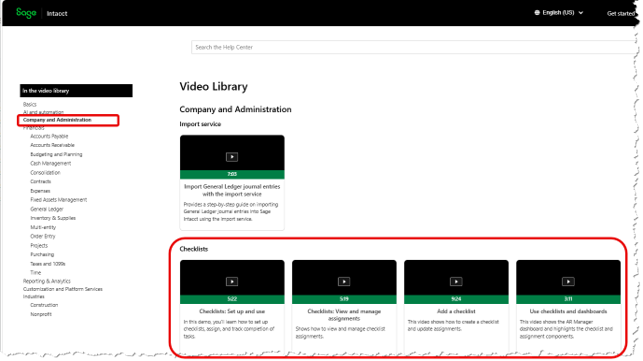
Task: Go to Accounts Receivable videos
Action: click(52, 145)
